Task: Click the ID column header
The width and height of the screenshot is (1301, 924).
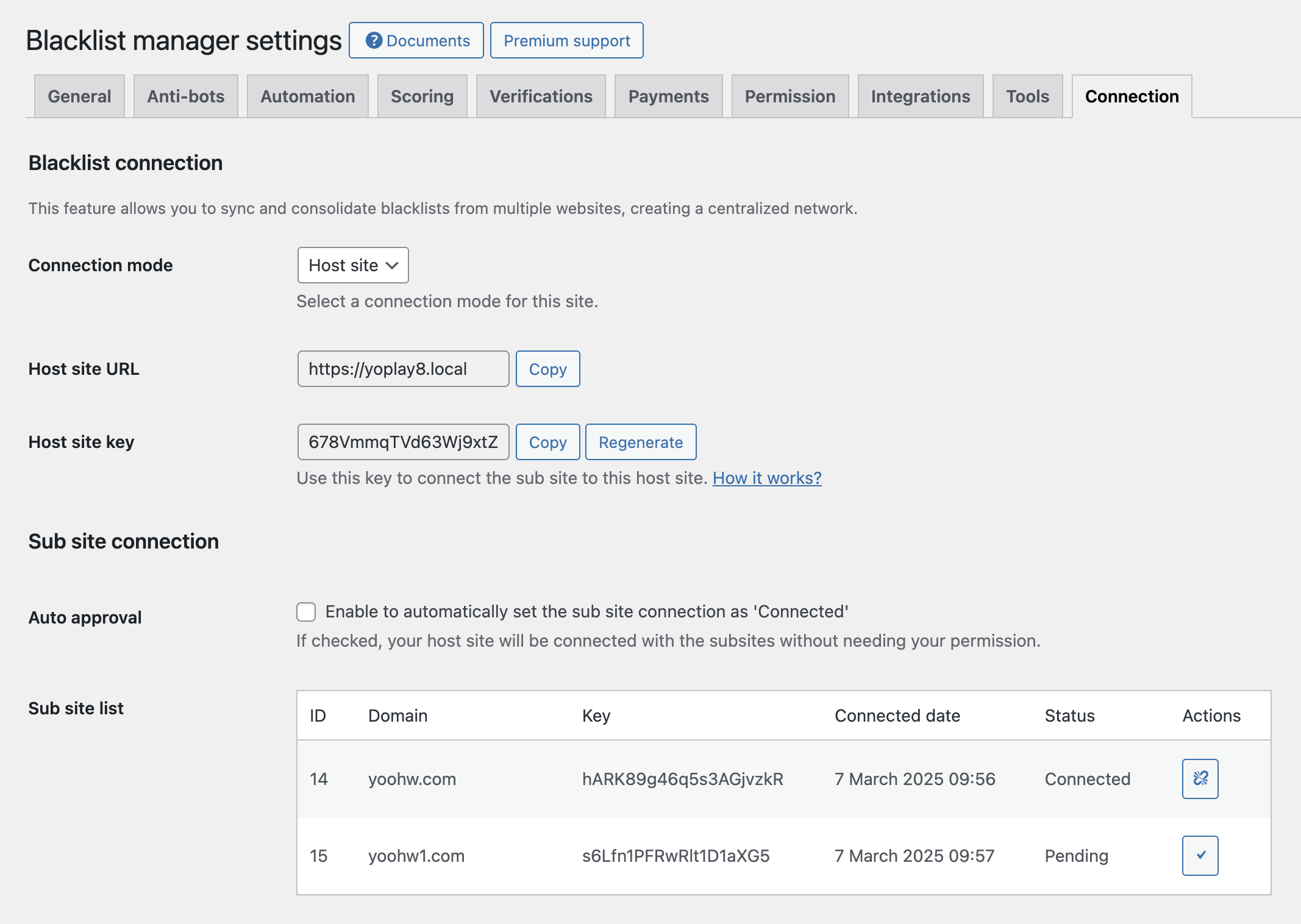Action: pyautogui.click(x=318, y=716)
